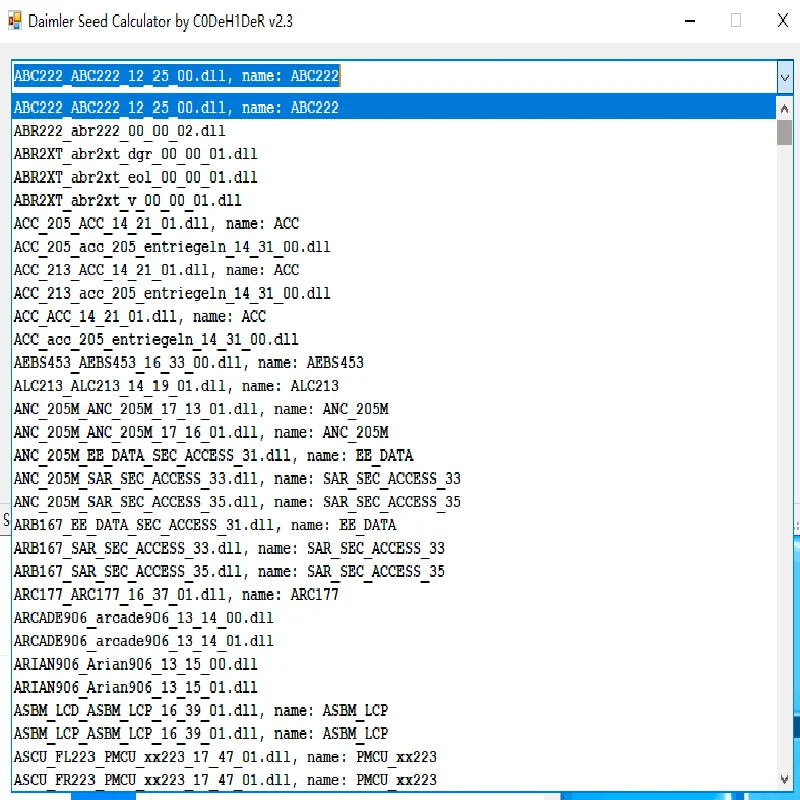The width and height of the screenshot is (800, 800).
Task: Open the DLL selection combo box arrow
Action: click(x=785, y=77)
